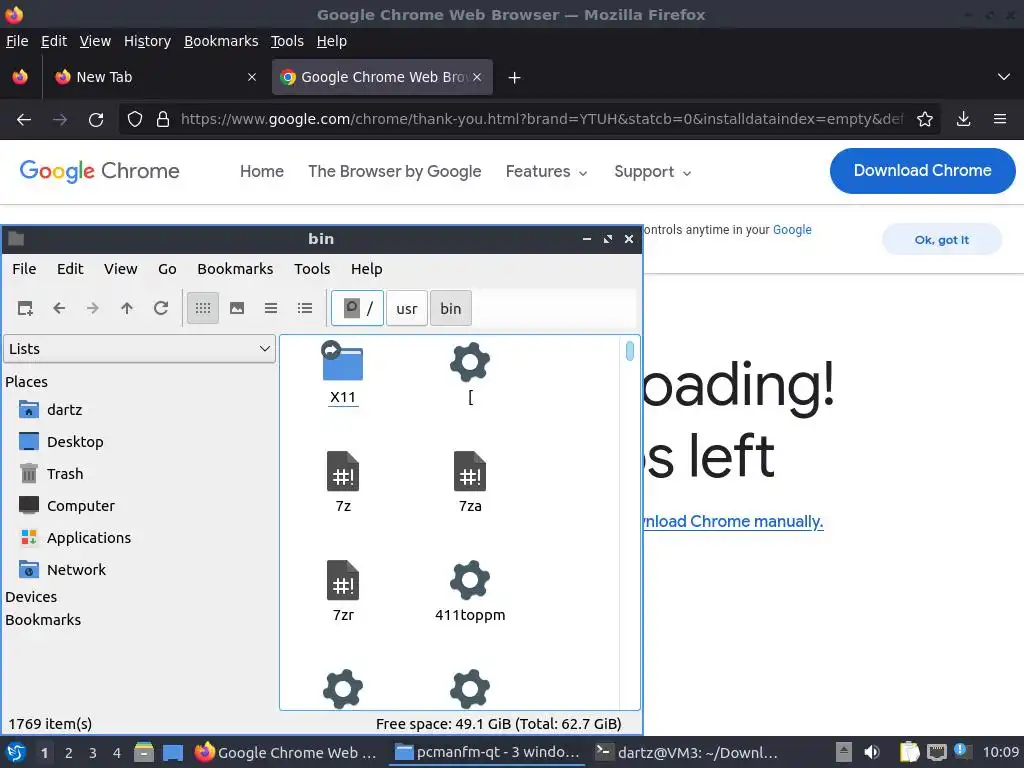1024x768 pixels.
Task: Click Download Chrome button
Action: (922, 170)
